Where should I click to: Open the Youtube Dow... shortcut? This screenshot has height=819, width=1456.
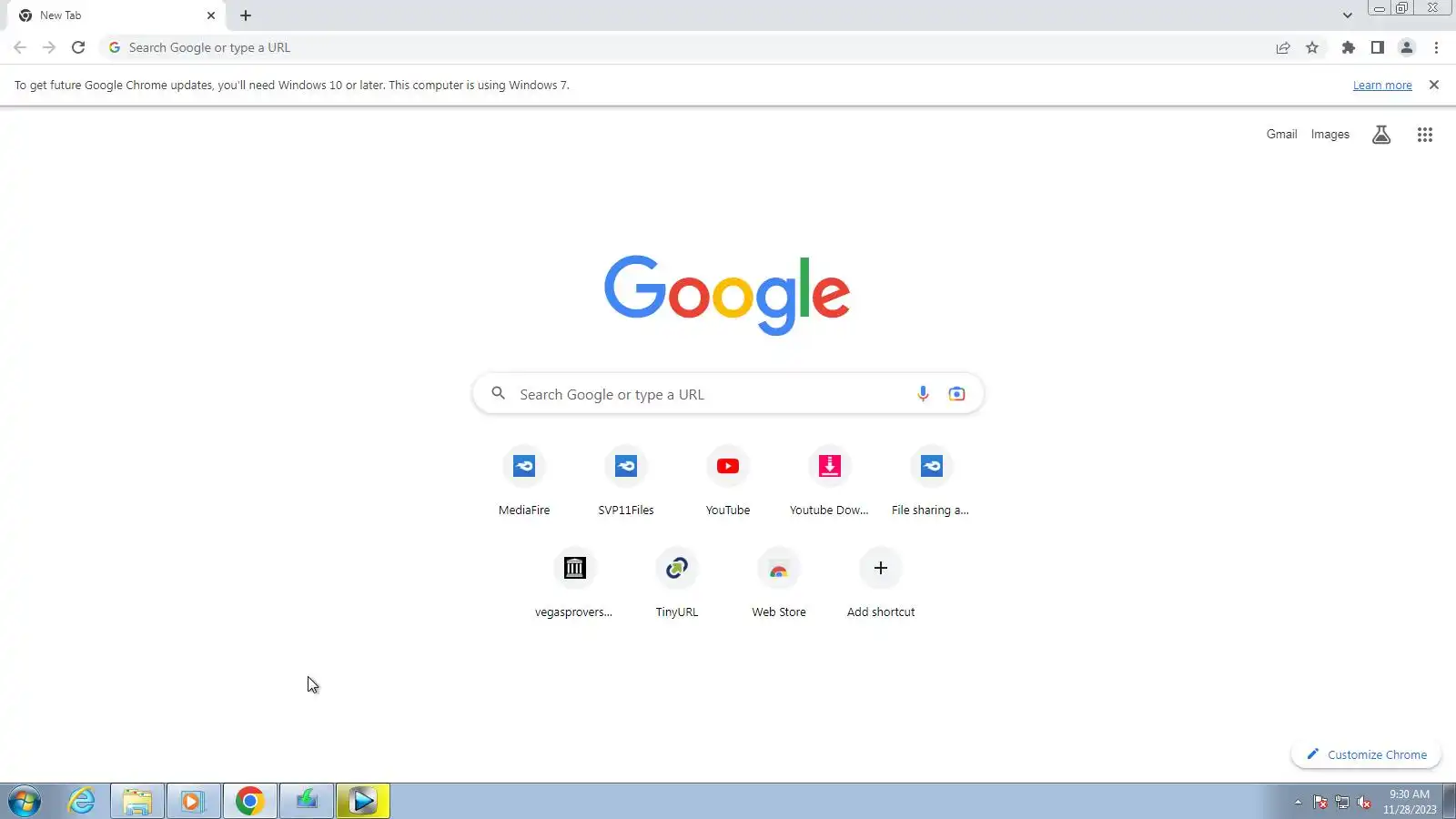point(830,482)
